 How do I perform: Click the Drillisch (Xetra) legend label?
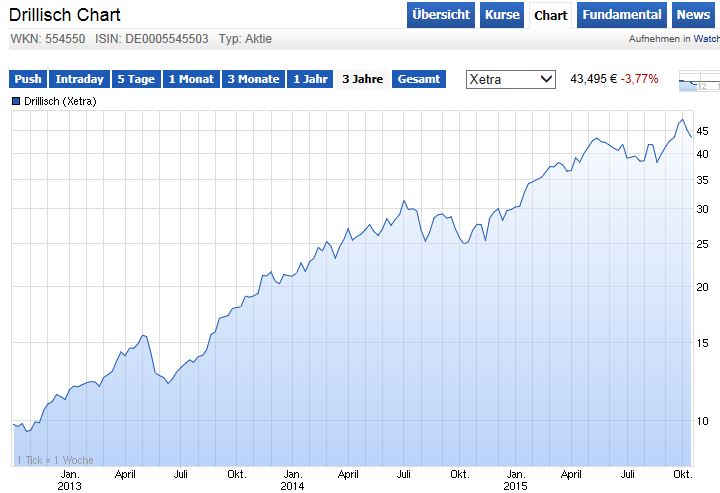tap(60, 101)
